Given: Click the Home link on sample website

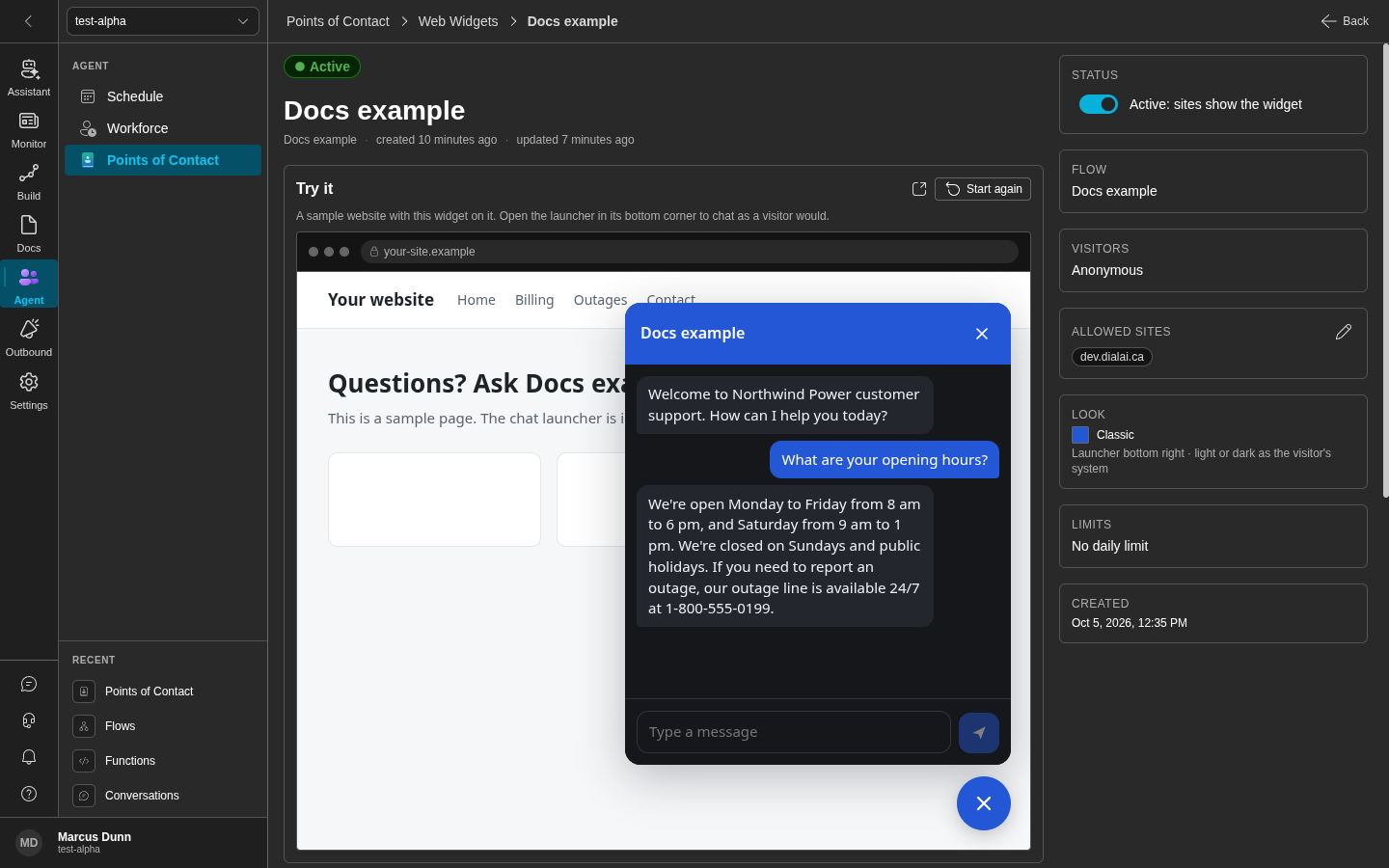Looking at the screenshot, I should [x=477, y=300].
